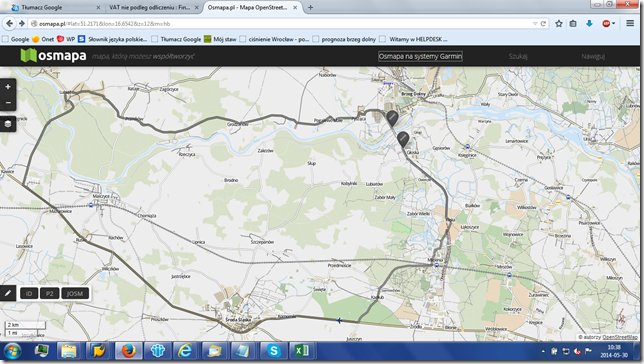Expand the URL bar history dropdown
Viewport: 644px width, 364px height.
(x=535, y=24)
